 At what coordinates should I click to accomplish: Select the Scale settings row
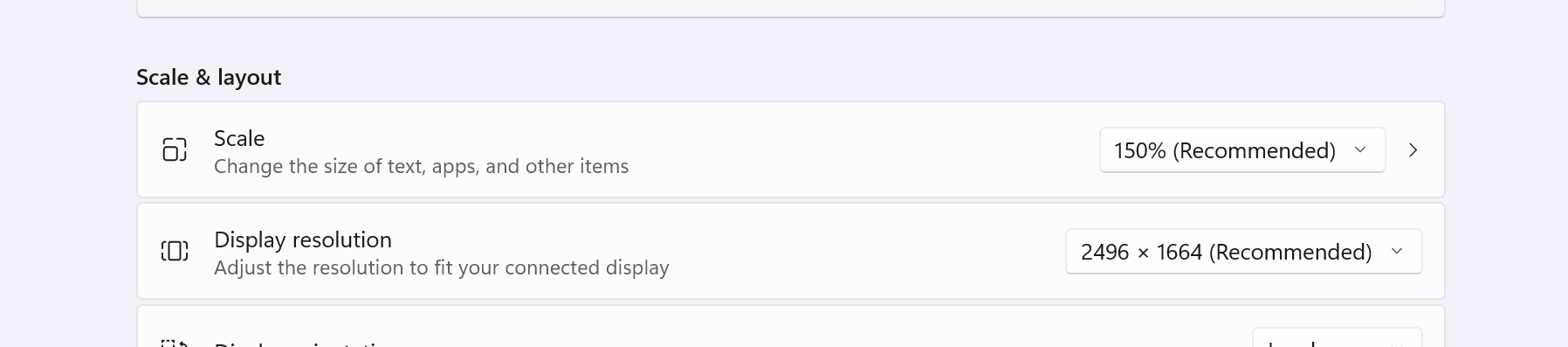(791, 149)
